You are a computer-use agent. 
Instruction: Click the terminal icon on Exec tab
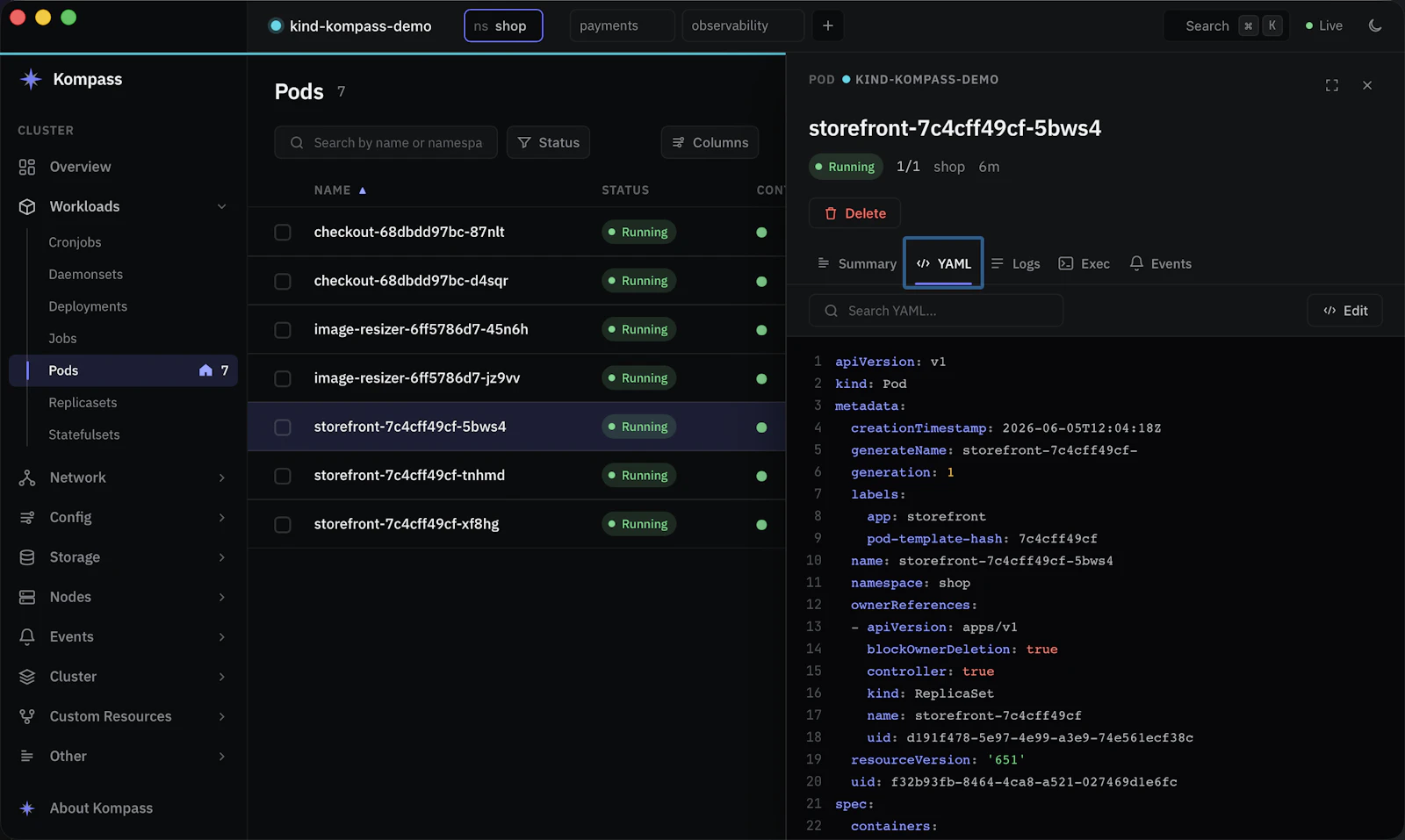tap(1066, 263)
